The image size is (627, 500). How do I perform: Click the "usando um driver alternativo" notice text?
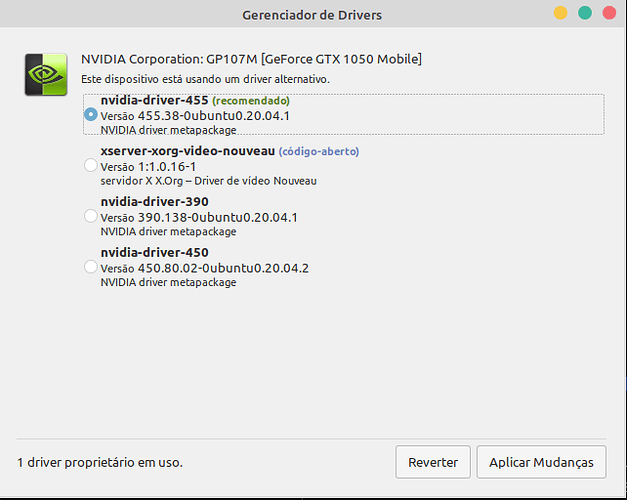click(219, 78)
